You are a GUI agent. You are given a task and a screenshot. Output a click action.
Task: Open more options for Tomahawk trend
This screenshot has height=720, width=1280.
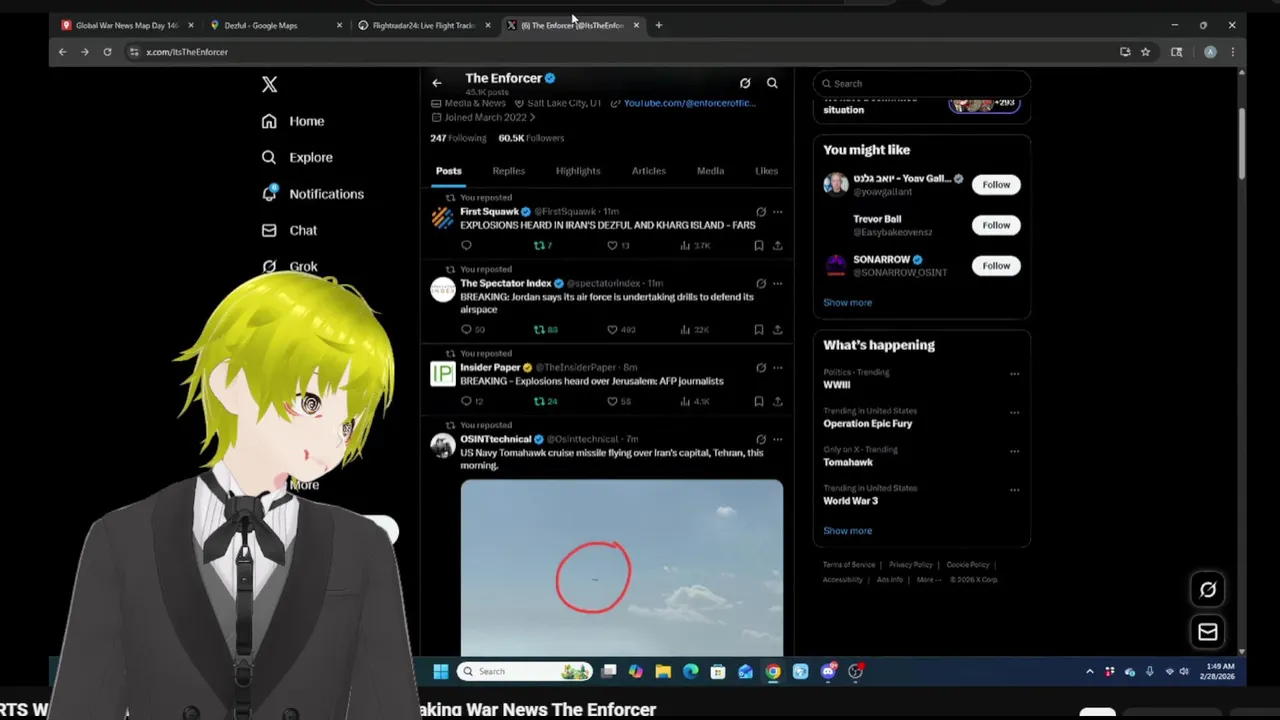click(1014, 452)
